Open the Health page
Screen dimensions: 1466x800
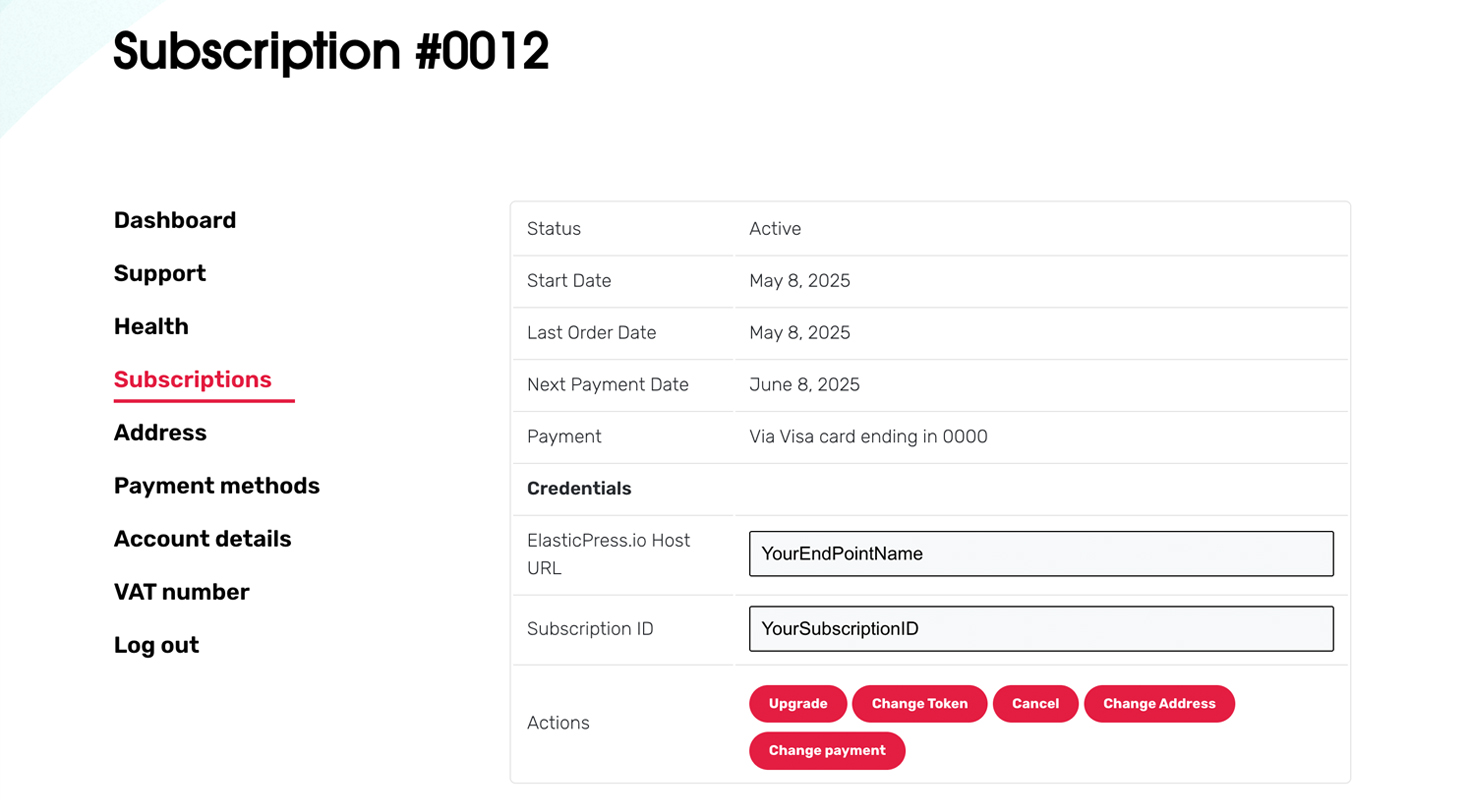pos(151,326)
